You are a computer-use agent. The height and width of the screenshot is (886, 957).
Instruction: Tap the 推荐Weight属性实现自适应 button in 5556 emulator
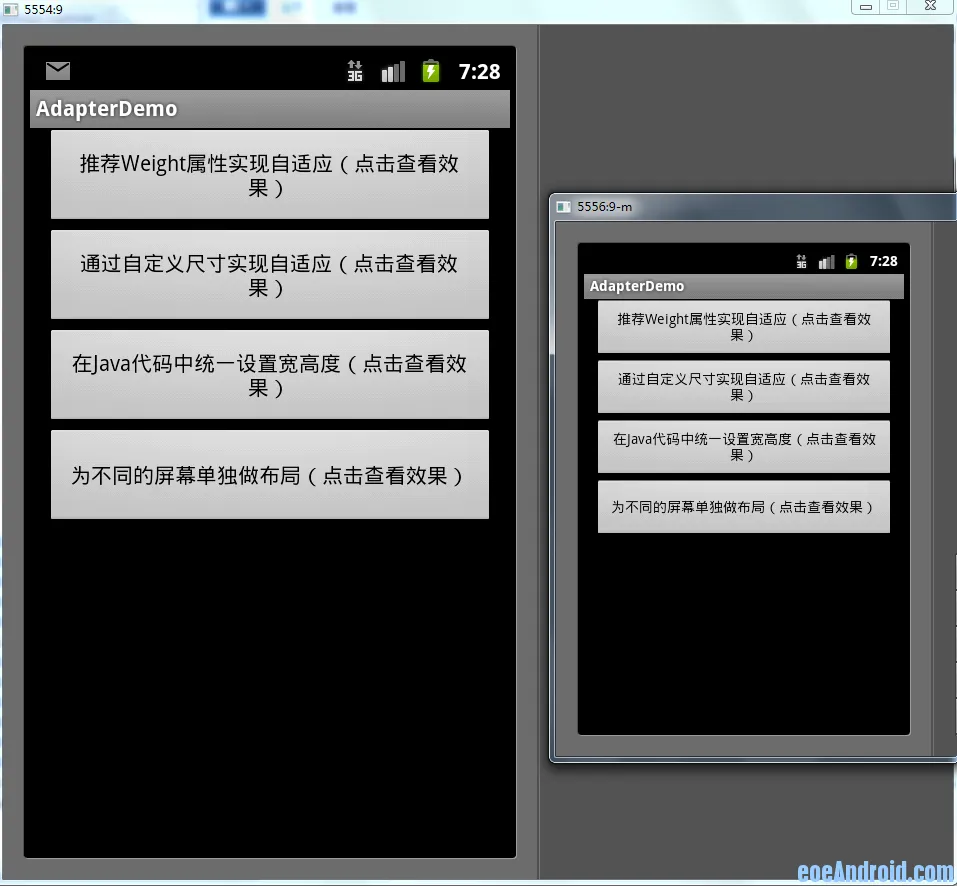click(x=744, y=326)
